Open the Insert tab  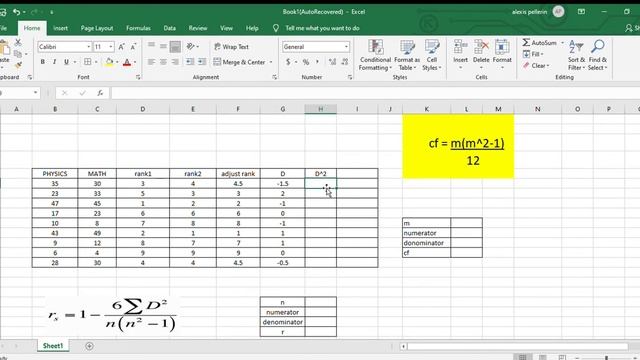click(x=60, y=28)
